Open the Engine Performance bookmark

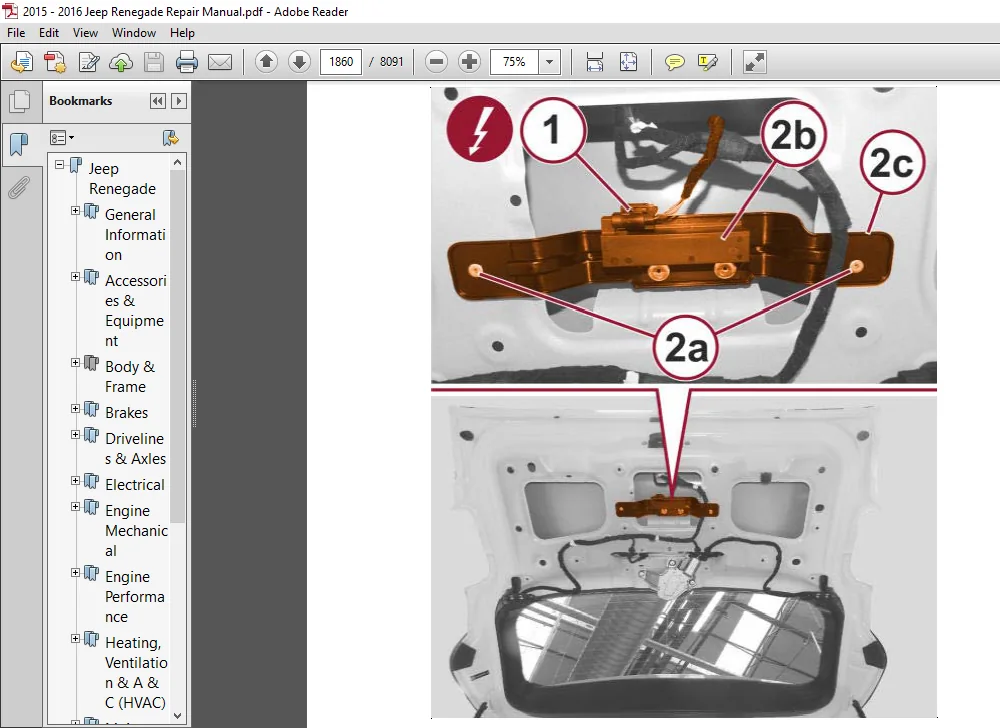click(135, 597)
